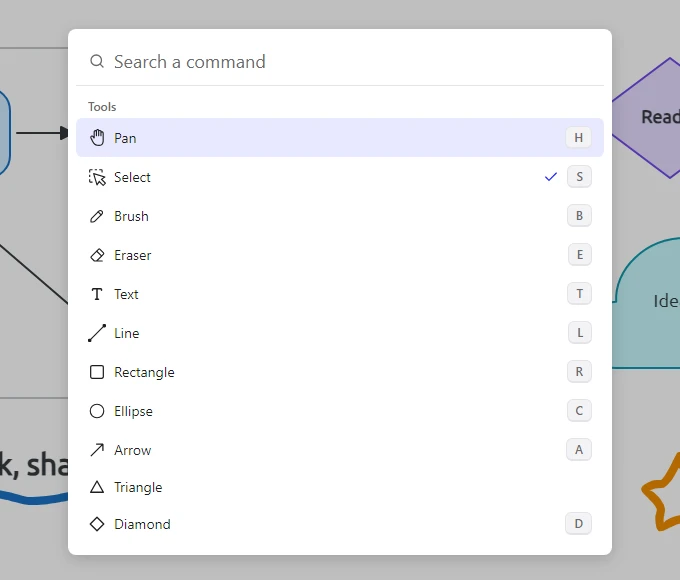Image resolution: width=680 pixels, height=580 pixels.
Task: Click the B shortcut badge
Action: [x=579, y=216]
